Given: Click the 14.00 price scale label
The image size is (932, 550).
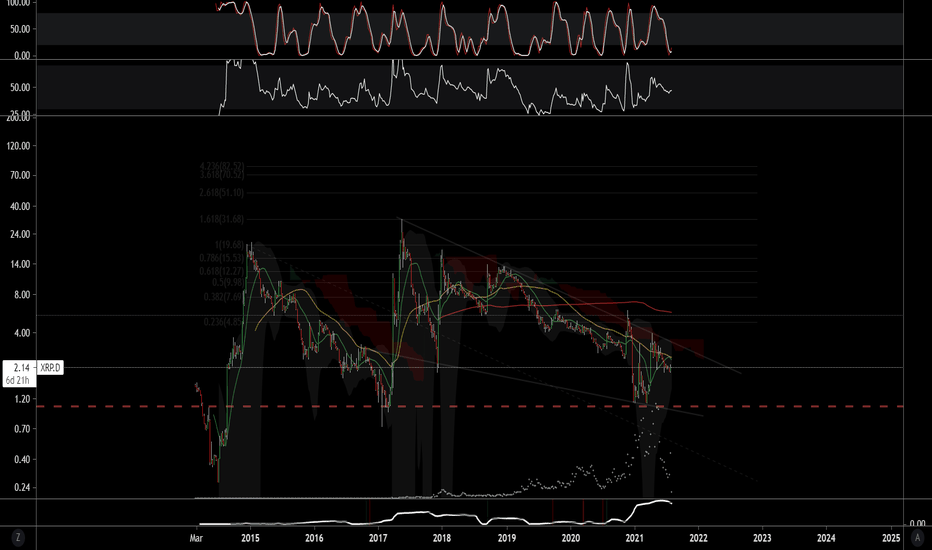Looking at the screenshot, I should point(20,264).
